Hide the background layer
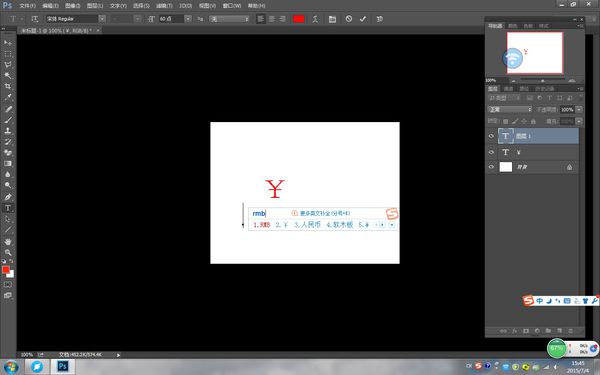This screenshot has height=375, width=600. point(491,167)
